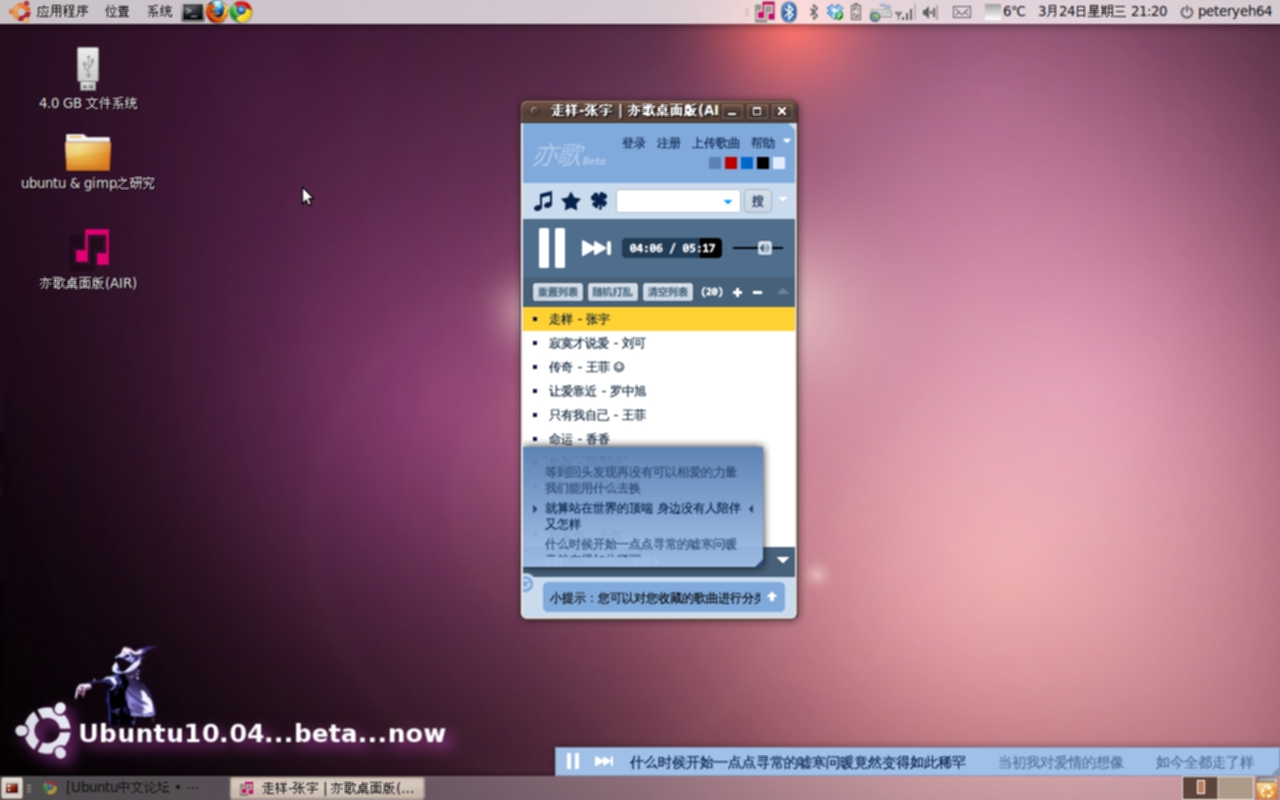This screenshot has height=800, width=1280.
Task: Select 亦歌桌面版(AIR) desktop icon
Action: pos(88,260)
